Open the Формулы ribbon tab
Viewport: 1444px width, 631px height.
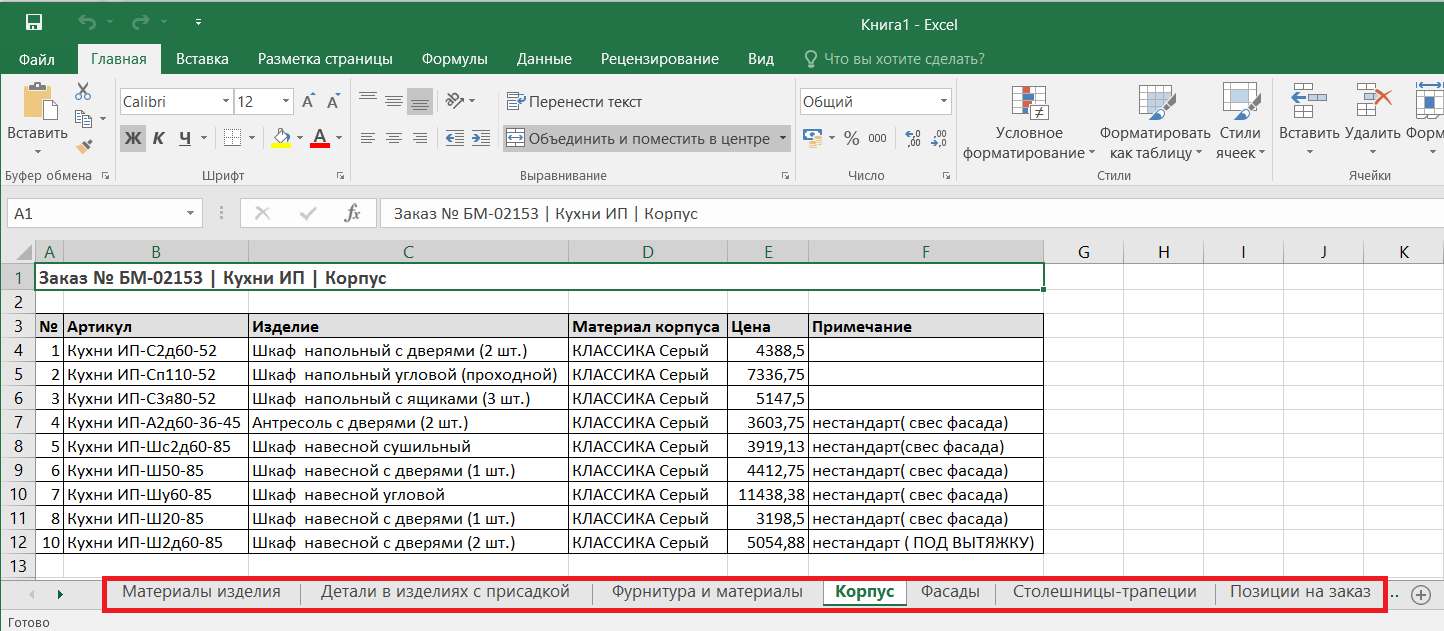454,59
